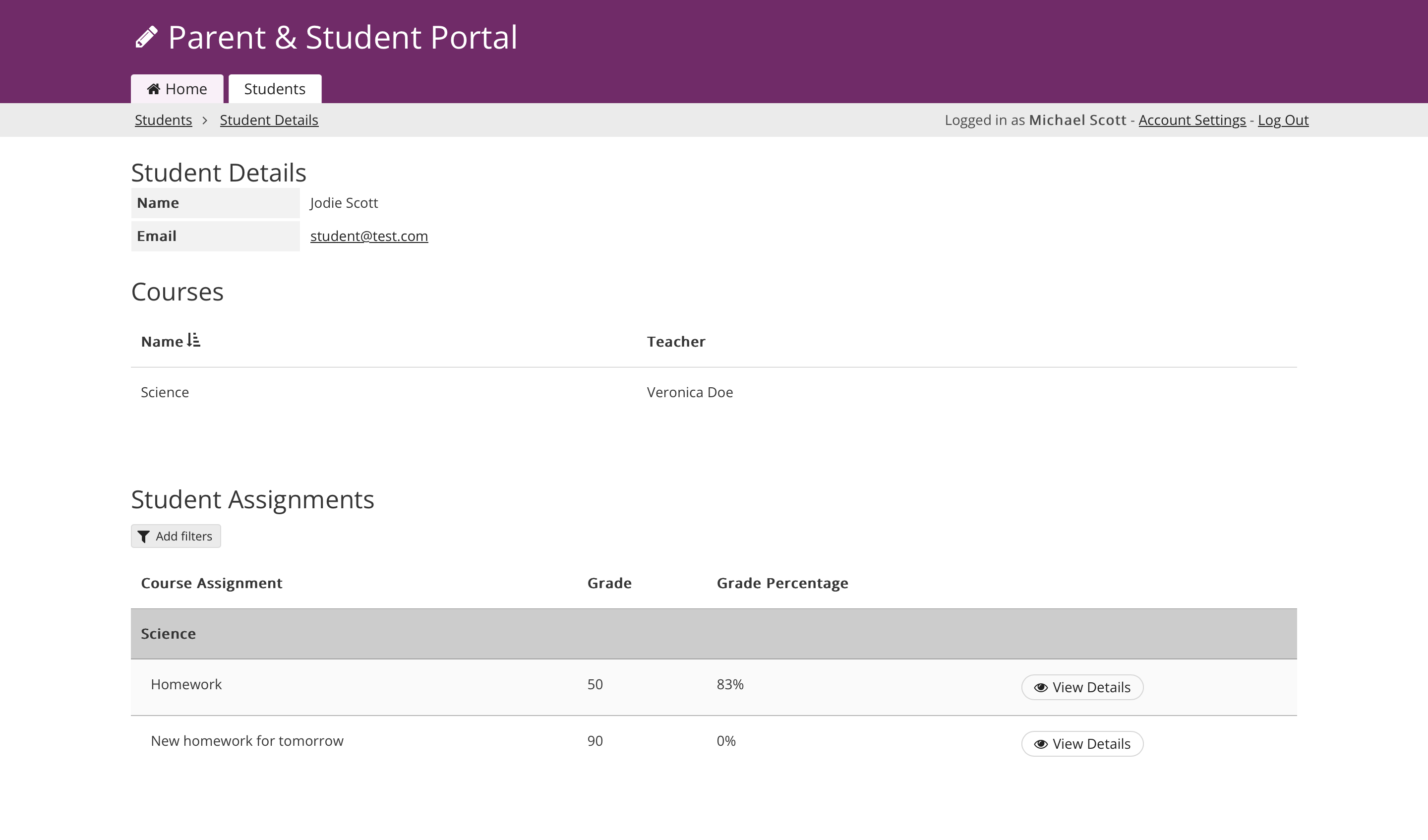Click eye icon in Homework row
This screenshot has height=840, width=1428.
[x=1040, y=688]
